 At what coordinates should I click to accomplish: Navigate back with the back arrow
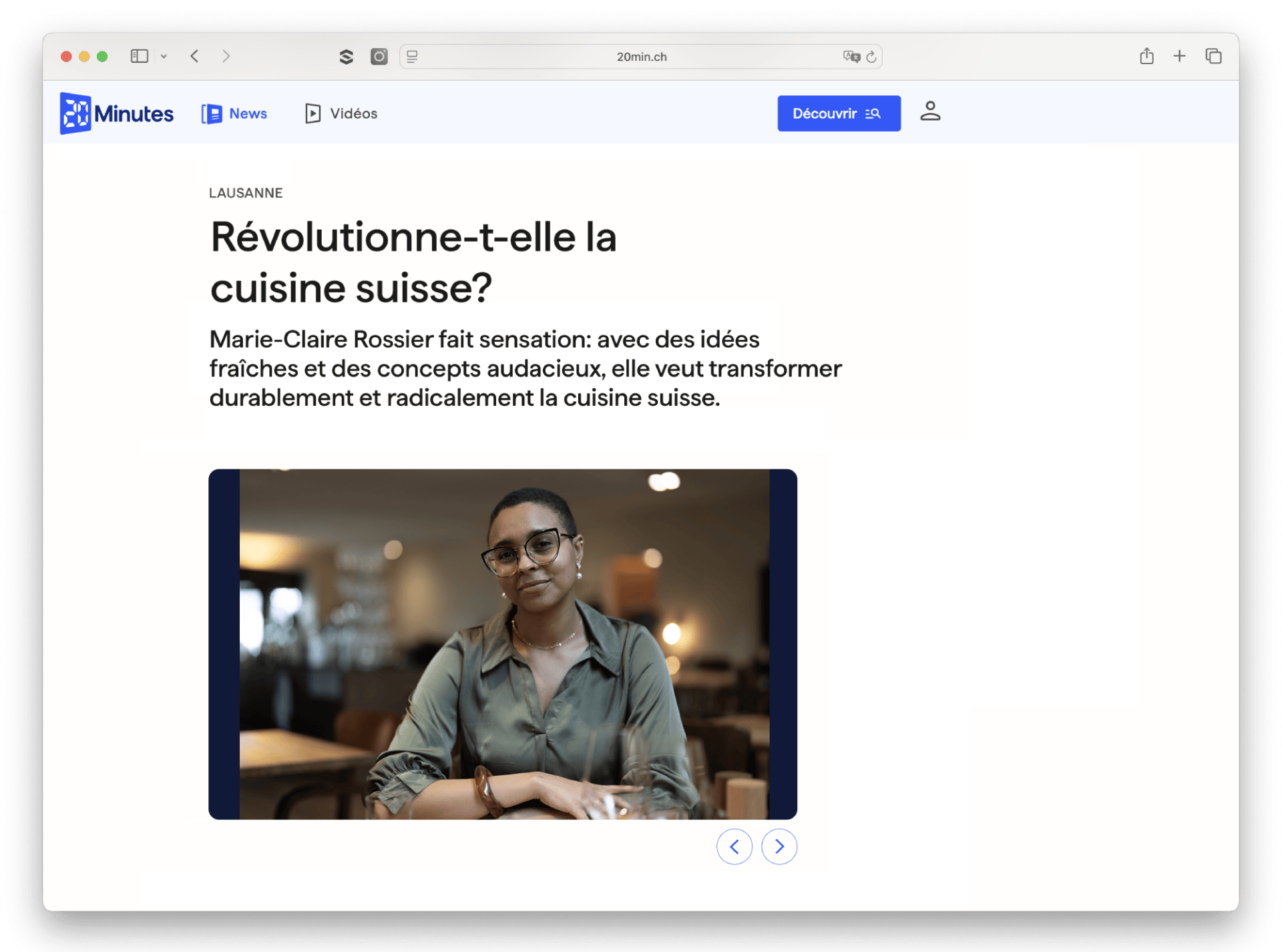(x=194, y=56)
